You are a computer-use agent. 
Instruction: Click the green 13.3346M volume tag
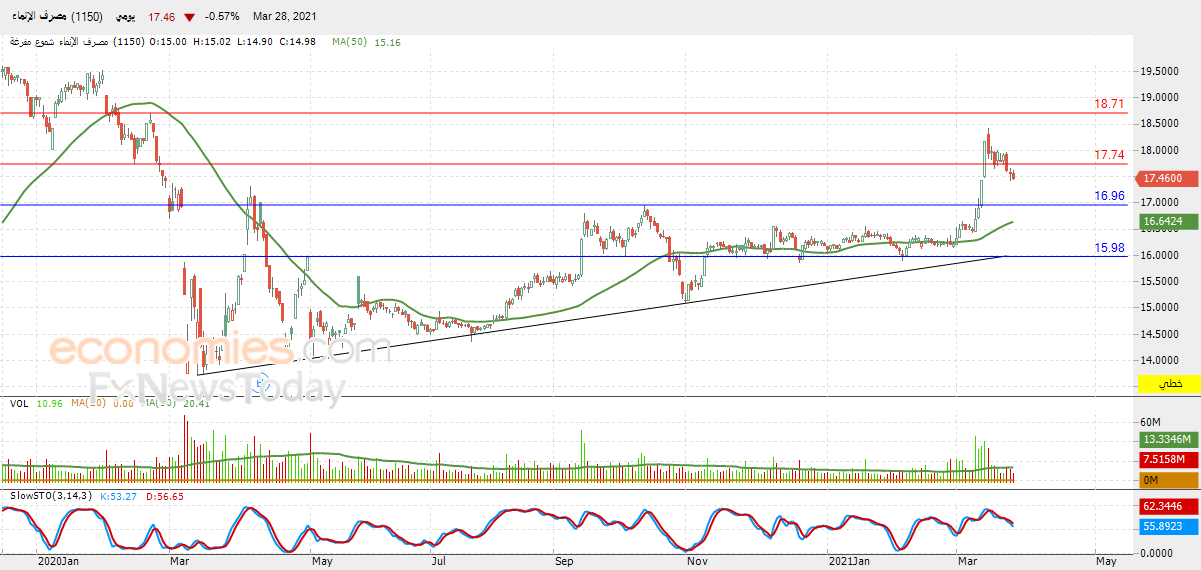(x=1169, y=439)
